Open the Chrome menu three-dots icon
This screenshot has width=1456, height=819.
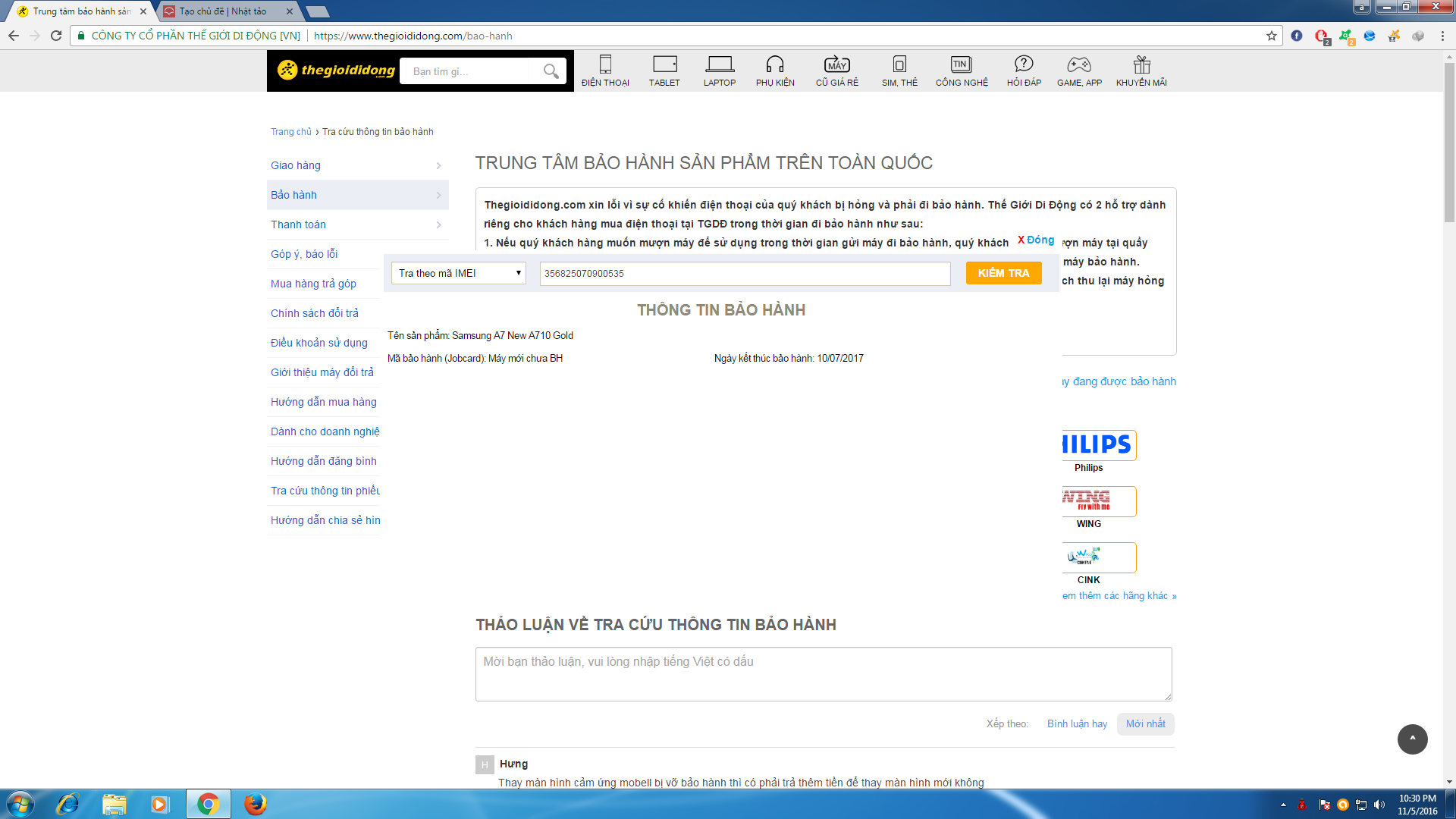click(1442, 36)
